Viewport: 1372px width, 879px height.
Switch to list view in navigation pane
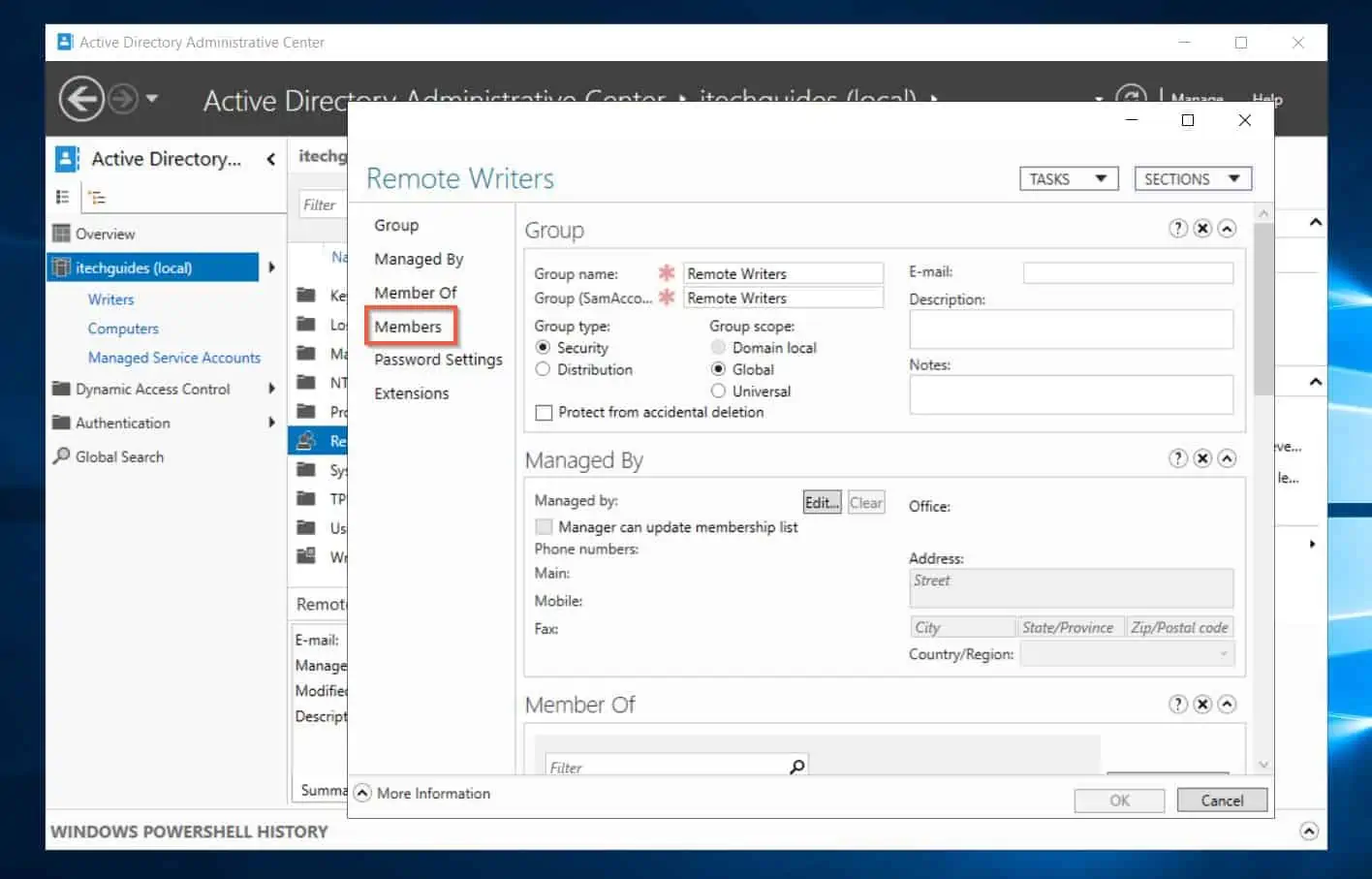coord(63,197)
